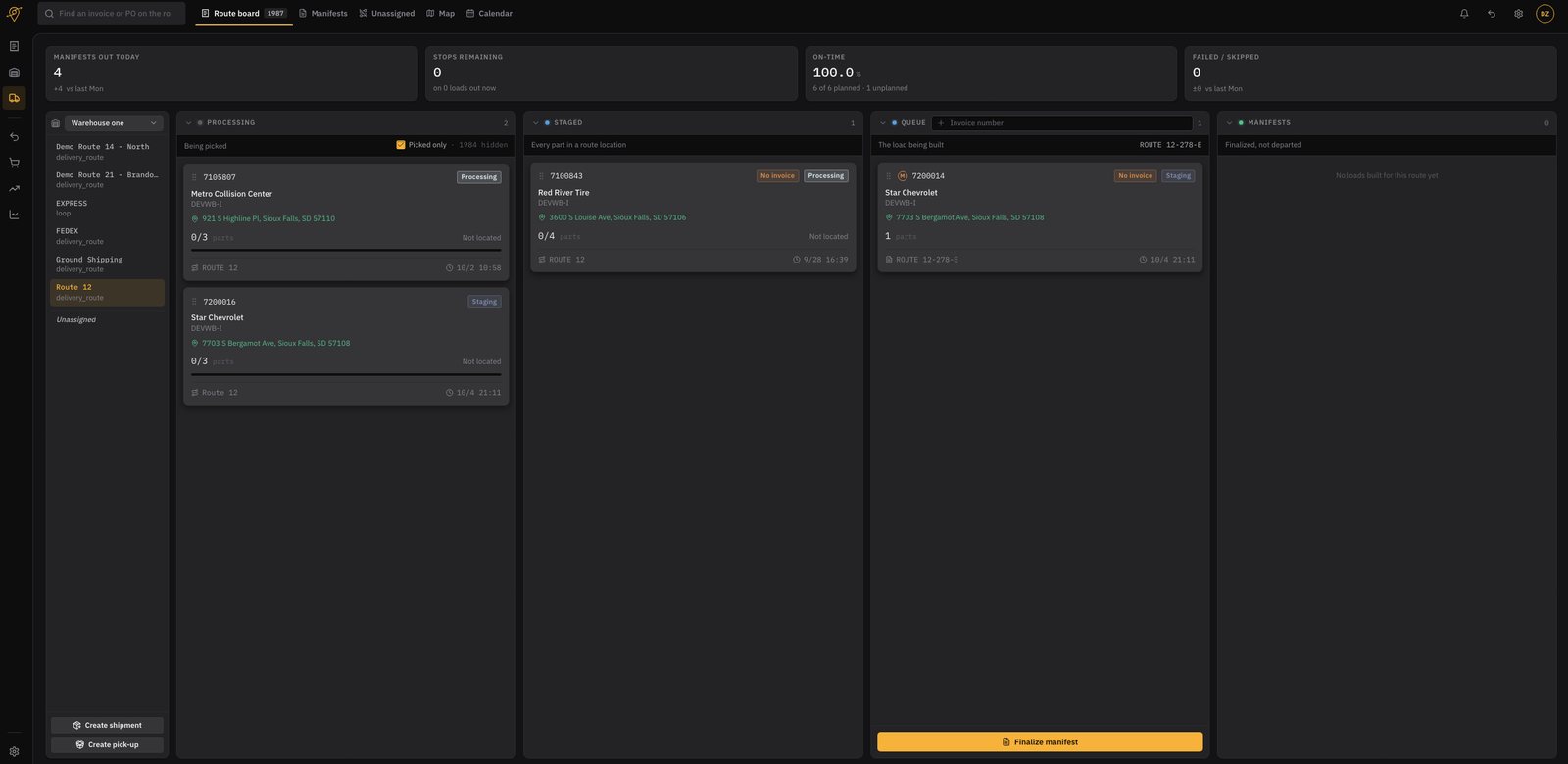This screenshot has height=764, width=1568.
Task: Go to the Unassigned tab
Action: point(387,14)
